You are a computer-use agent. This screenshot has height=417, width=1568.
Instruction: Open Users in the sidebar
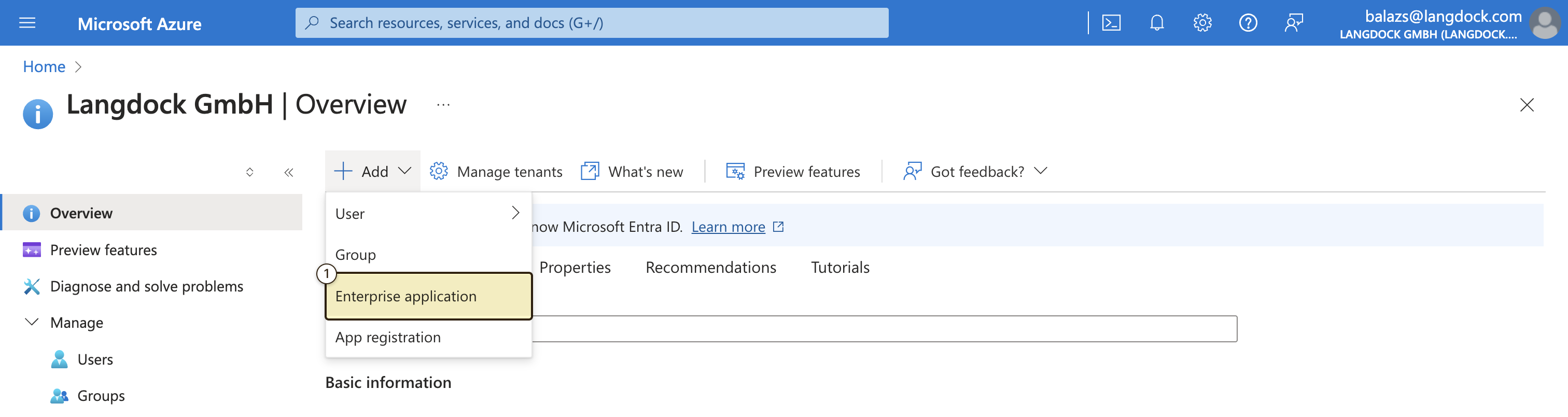tap(95, 359)
